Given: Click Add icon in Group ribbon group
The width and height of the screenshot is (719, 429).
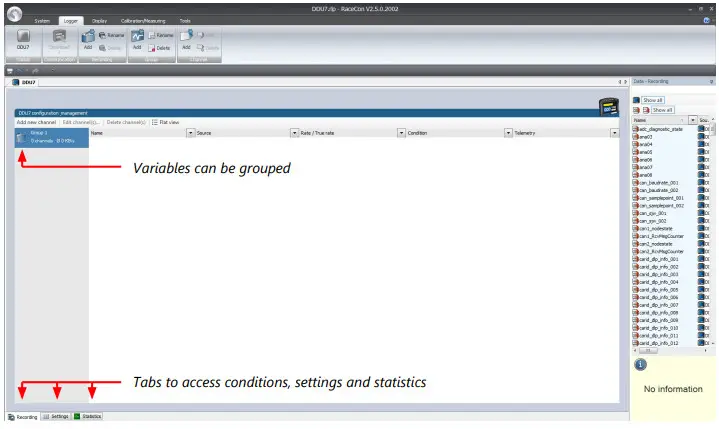Looking at the screenshot, I should coord(137,36).
